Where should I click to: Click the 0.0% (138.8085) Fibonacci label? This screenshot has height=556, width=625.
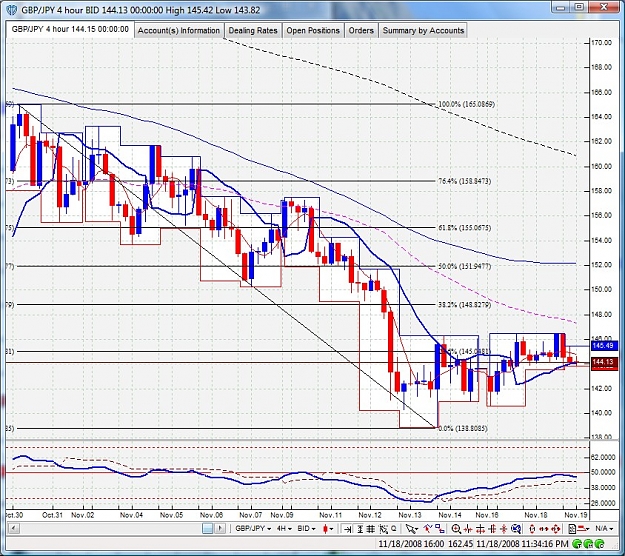coord(463,428)
